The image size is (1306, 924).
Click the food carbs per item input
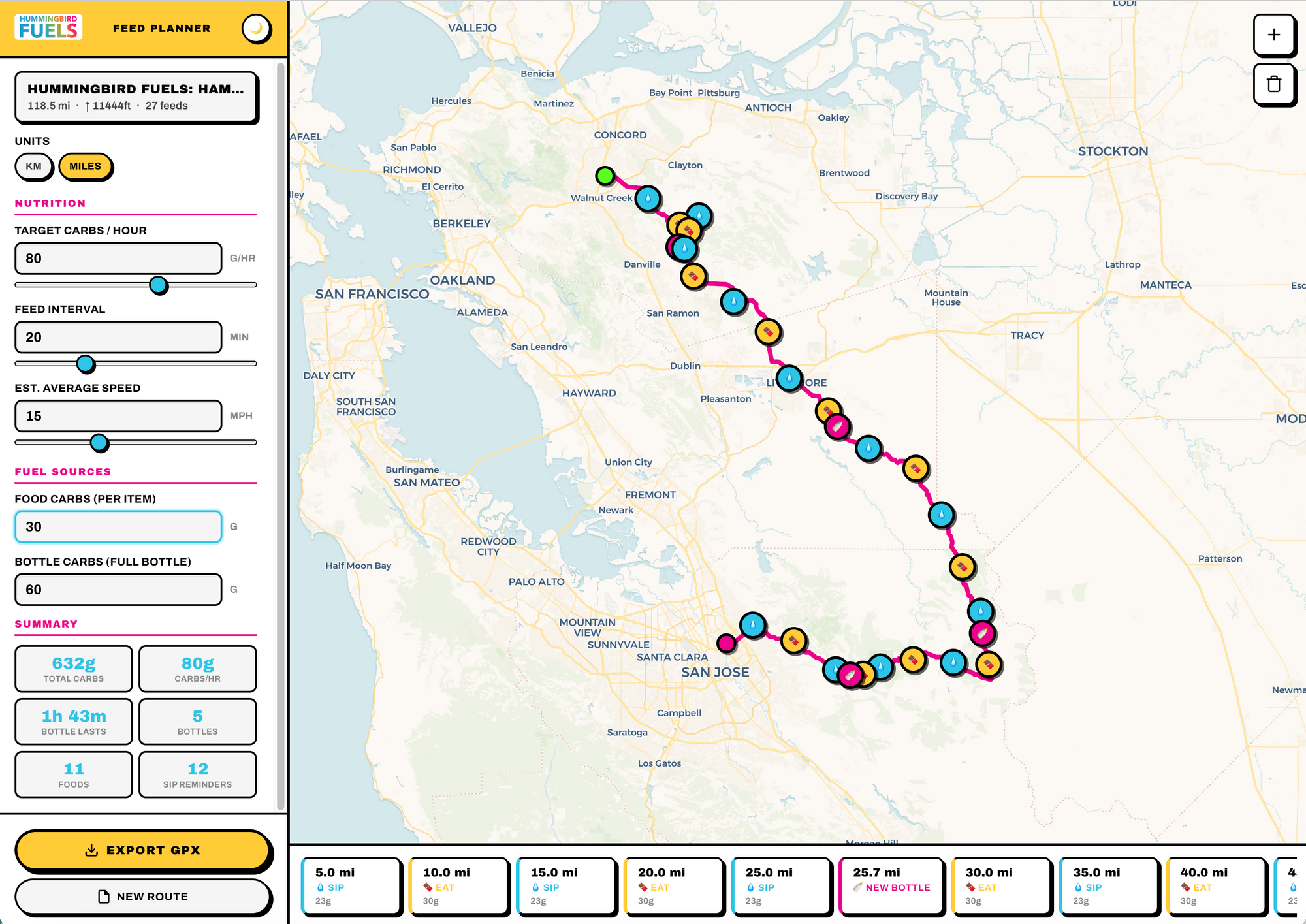(x=118, y=527)
